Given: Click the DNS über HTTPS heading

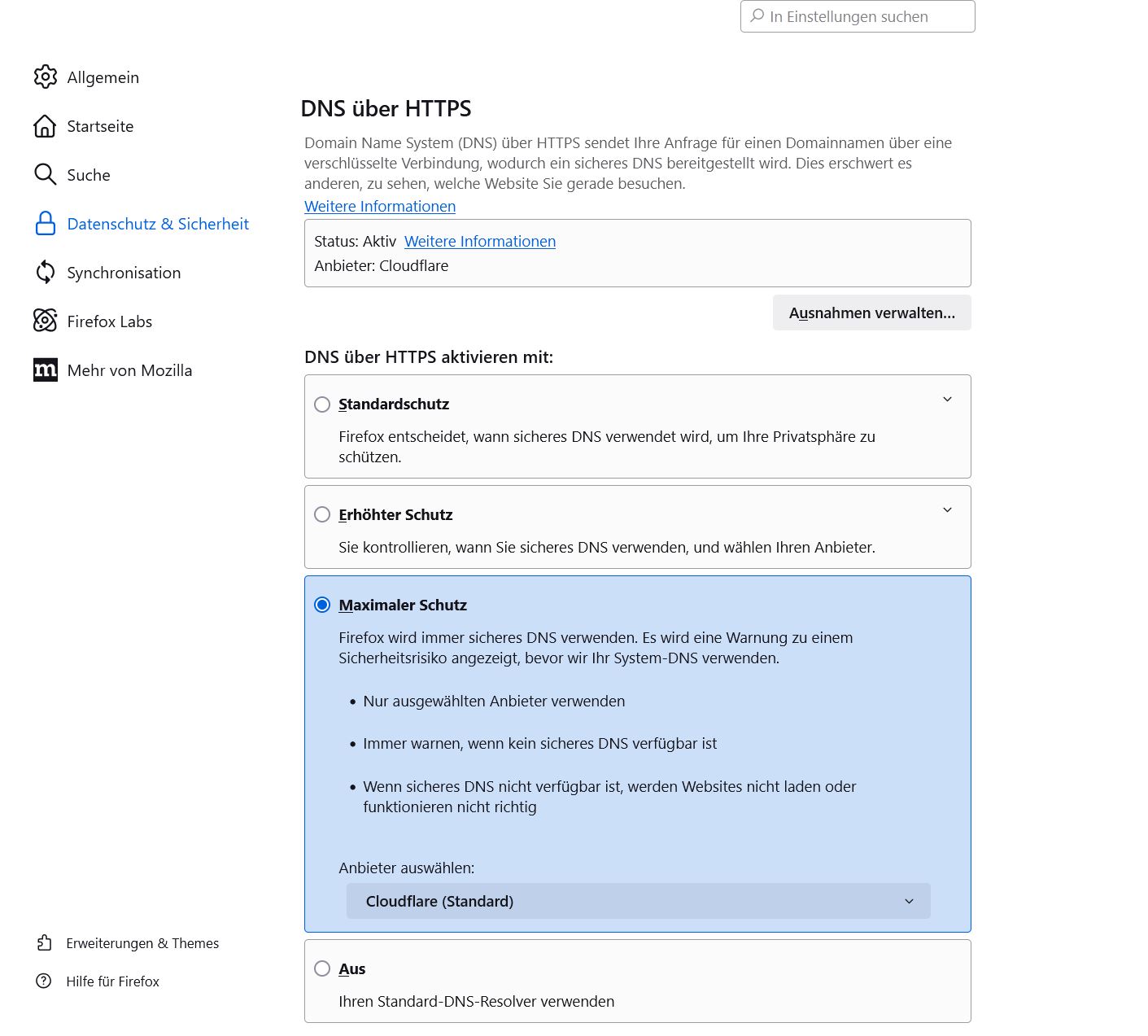Looking at the screenshot, I should pos(386,109).
